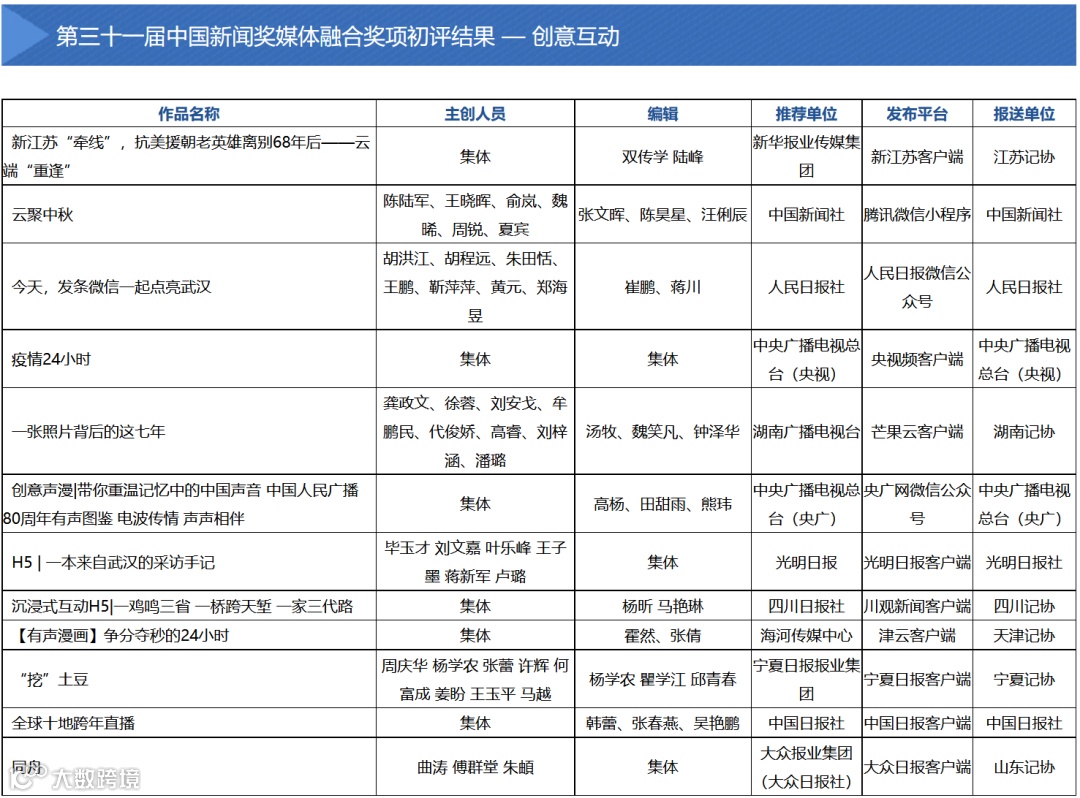
Task: Click 光明日报客户端 platform cell
Action: (x=917, y=562)
